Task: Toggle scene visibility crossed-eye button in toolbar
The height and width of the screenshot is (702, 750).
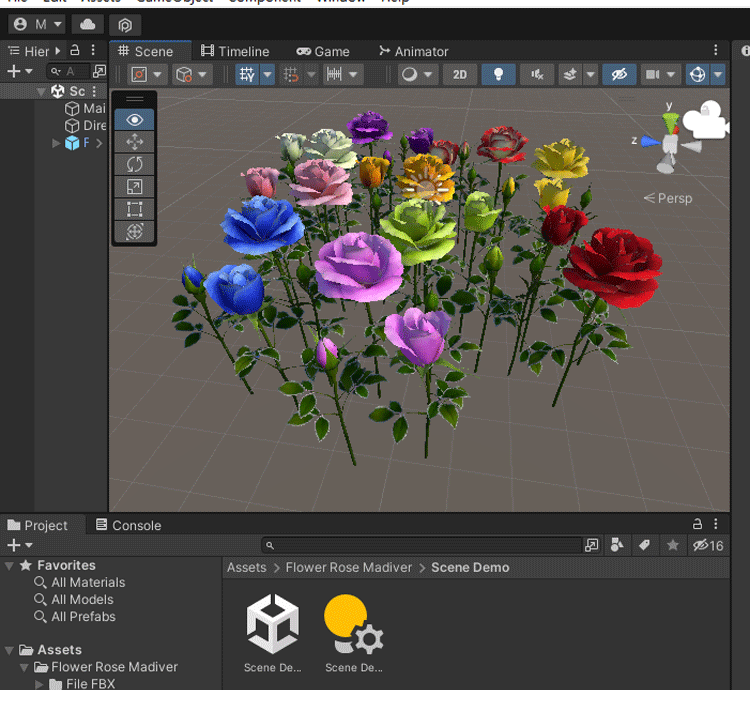Action: point(619,75)
